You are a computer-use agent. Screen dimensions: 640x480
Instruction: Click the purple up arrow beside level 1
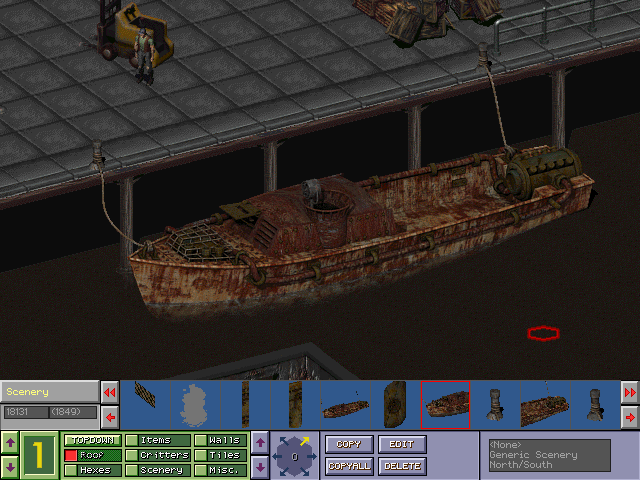[10, 442]
